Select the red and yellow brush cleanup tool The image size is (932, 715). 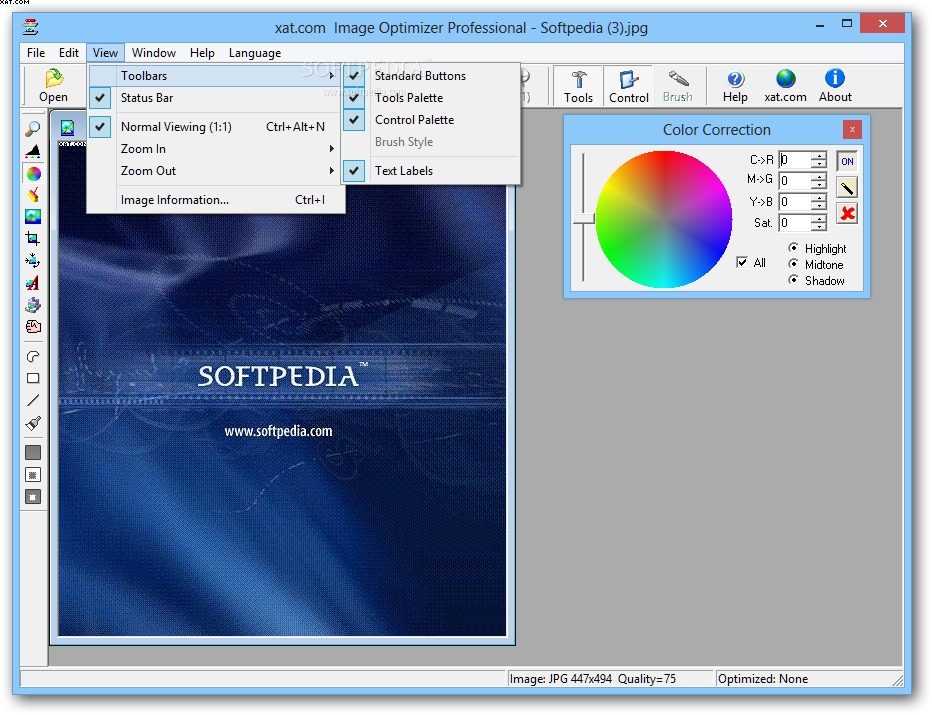click(x=33, y=195)
